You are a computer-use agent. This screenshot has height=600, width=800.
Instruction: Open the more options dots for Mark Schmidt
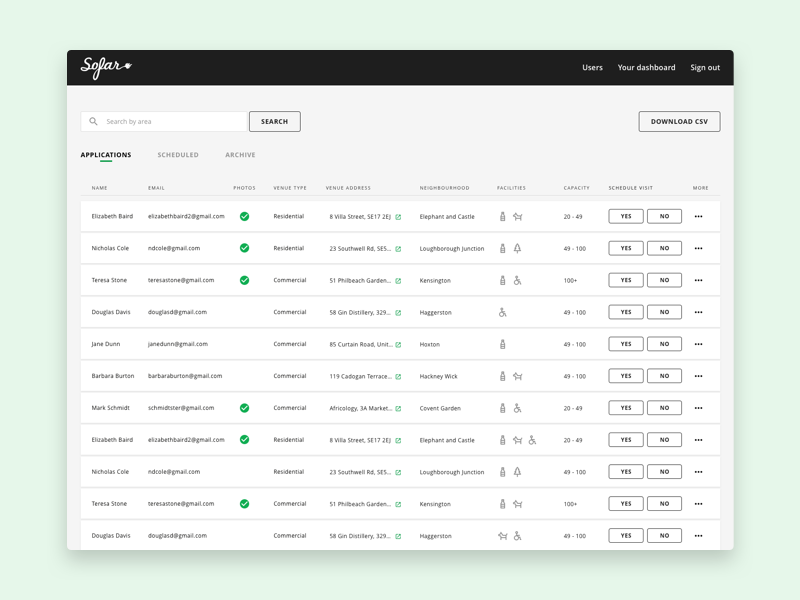698,408
